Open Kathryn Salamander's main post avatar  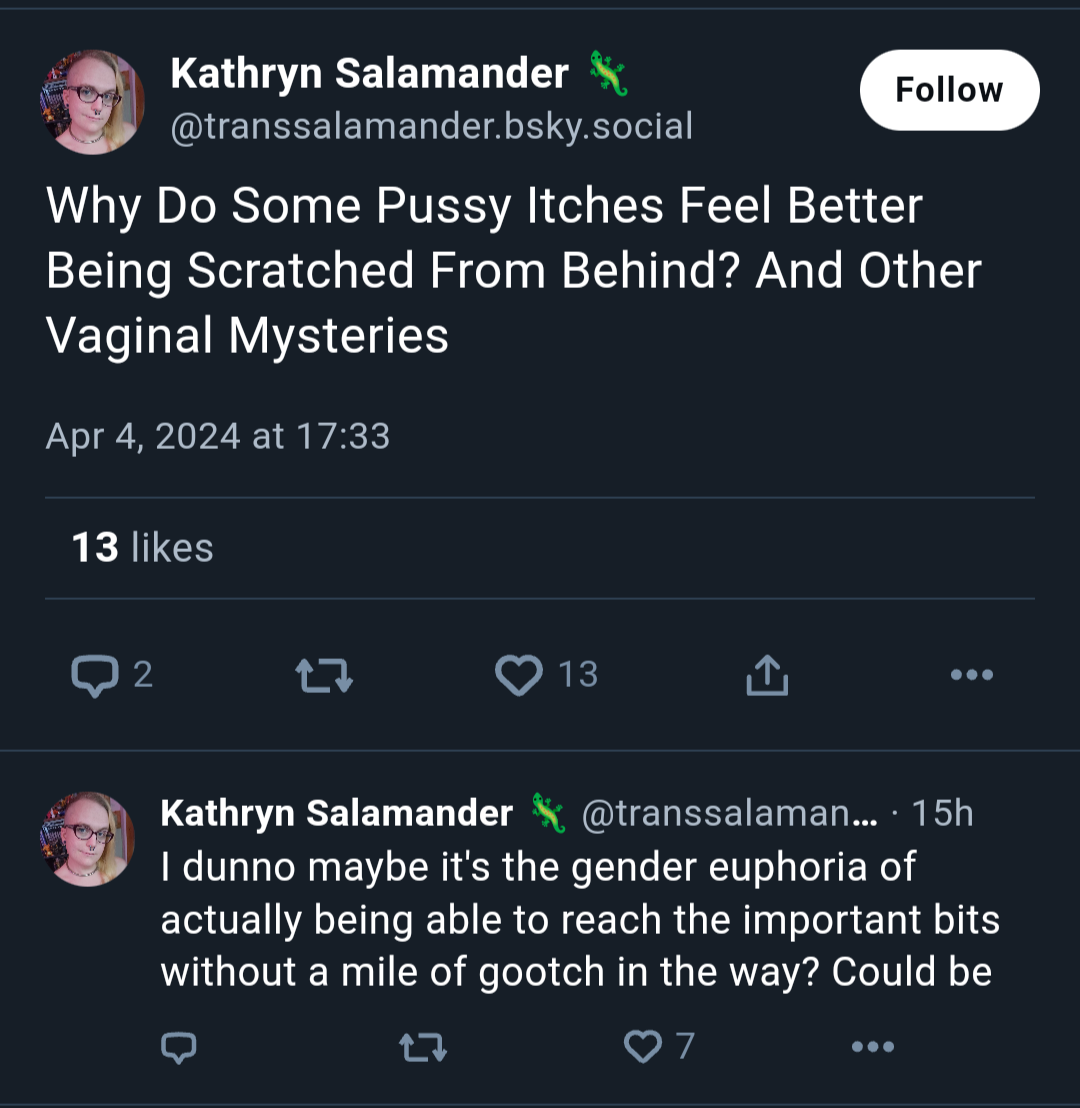(x=92, y=102)
